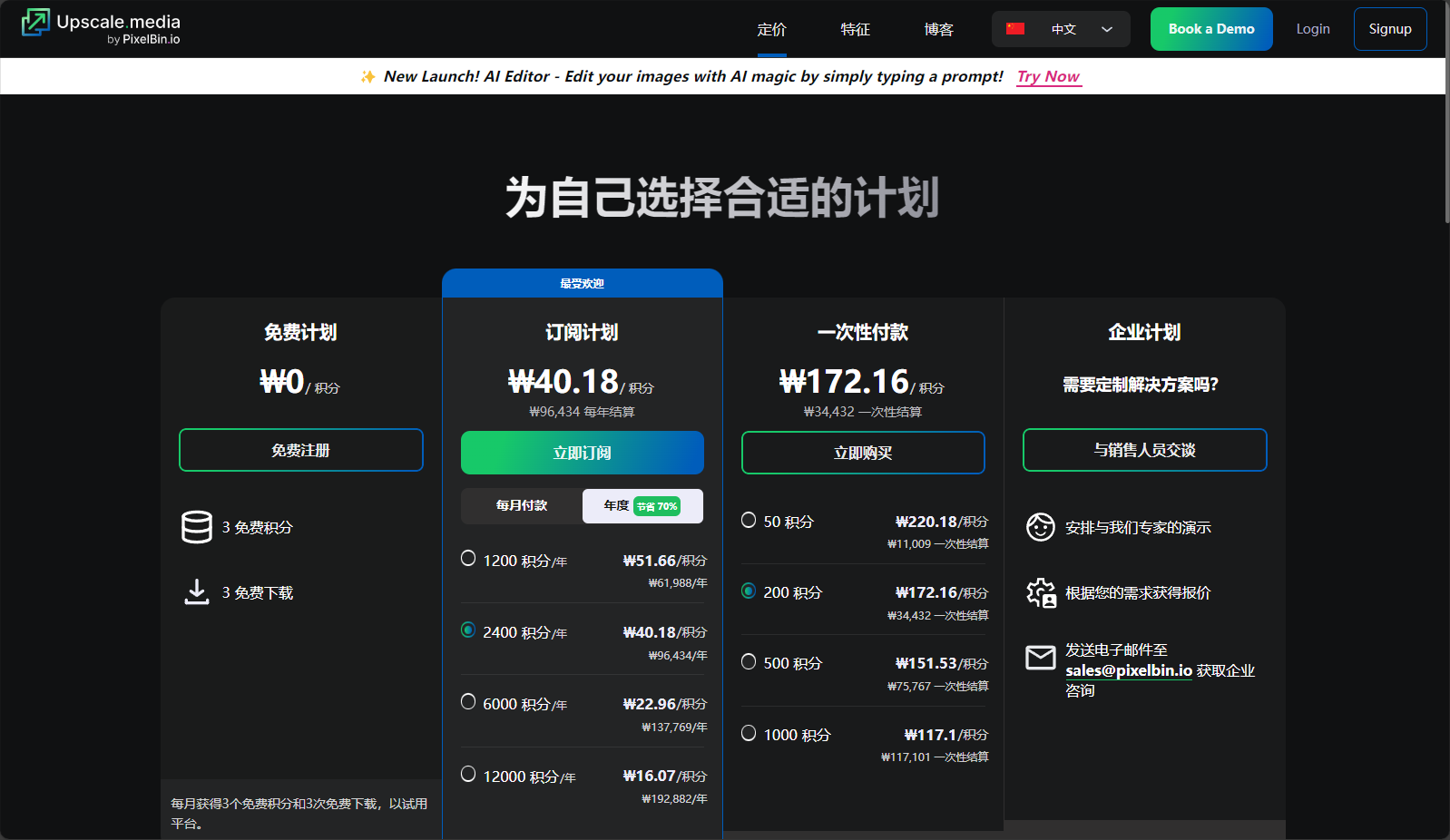Open the 特征 nav item
The image size is (1450, 840).
[856, 30]
